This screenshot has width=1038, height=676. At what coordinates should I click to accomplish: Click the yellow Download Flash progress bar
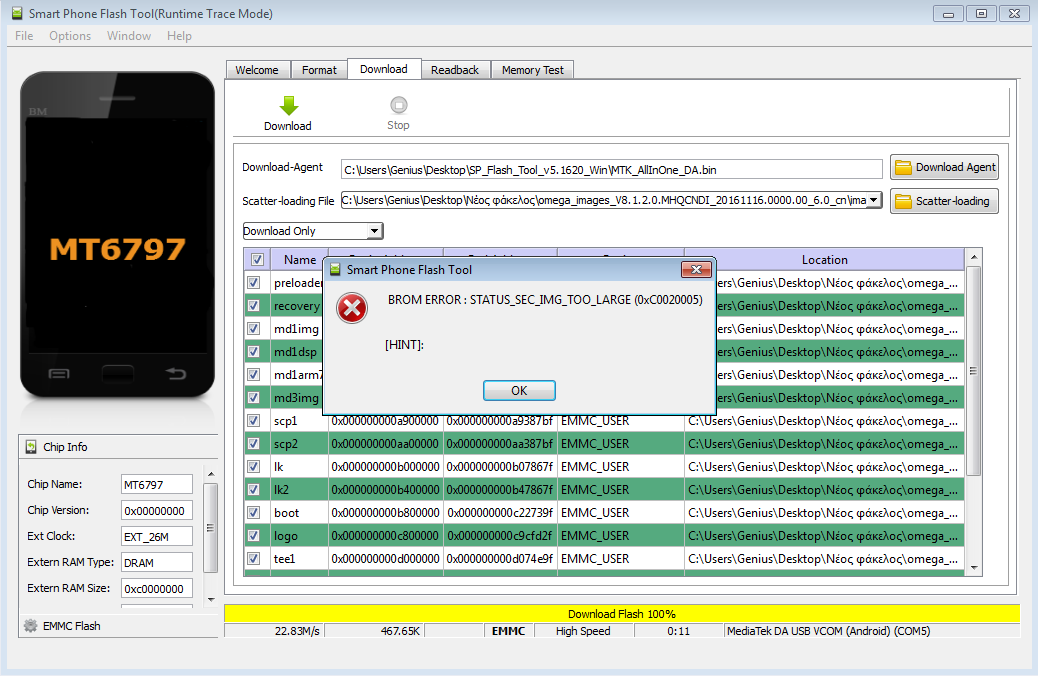pos(621,614)
